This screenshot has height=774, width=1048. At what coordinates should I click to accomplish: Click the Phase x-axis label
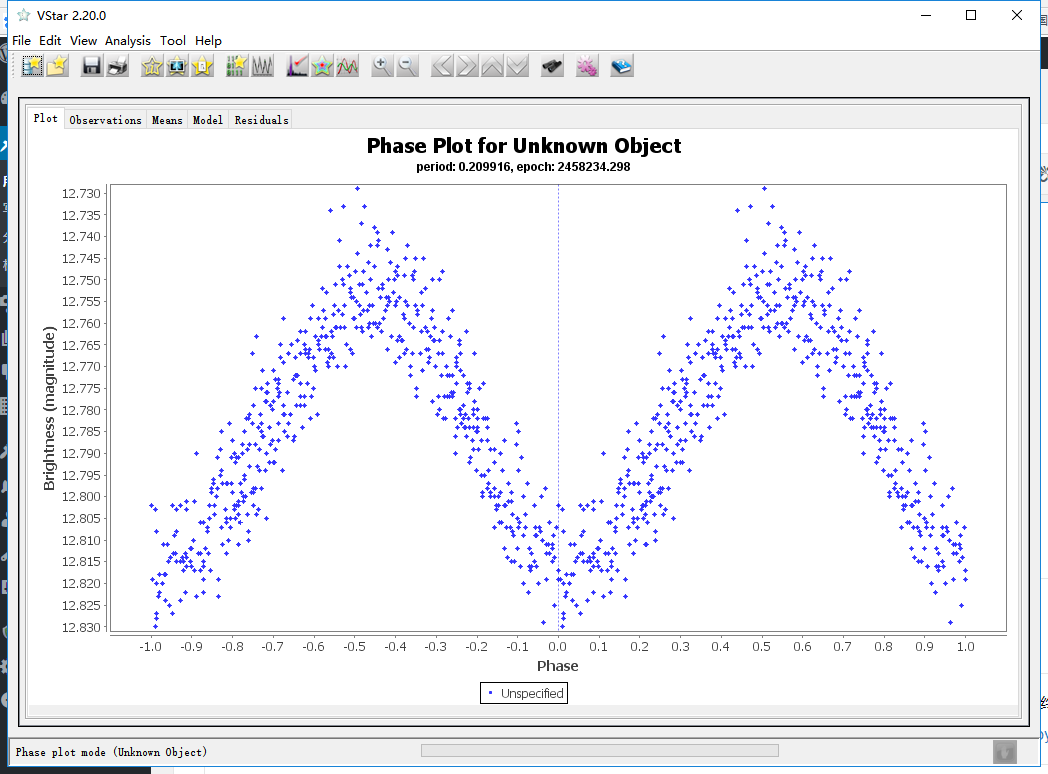[557, 666]
